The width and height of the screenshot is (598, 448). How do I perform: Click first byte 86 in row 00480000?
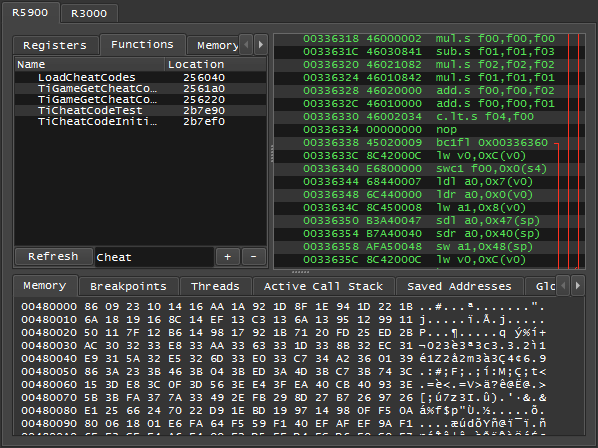[91, 307]
